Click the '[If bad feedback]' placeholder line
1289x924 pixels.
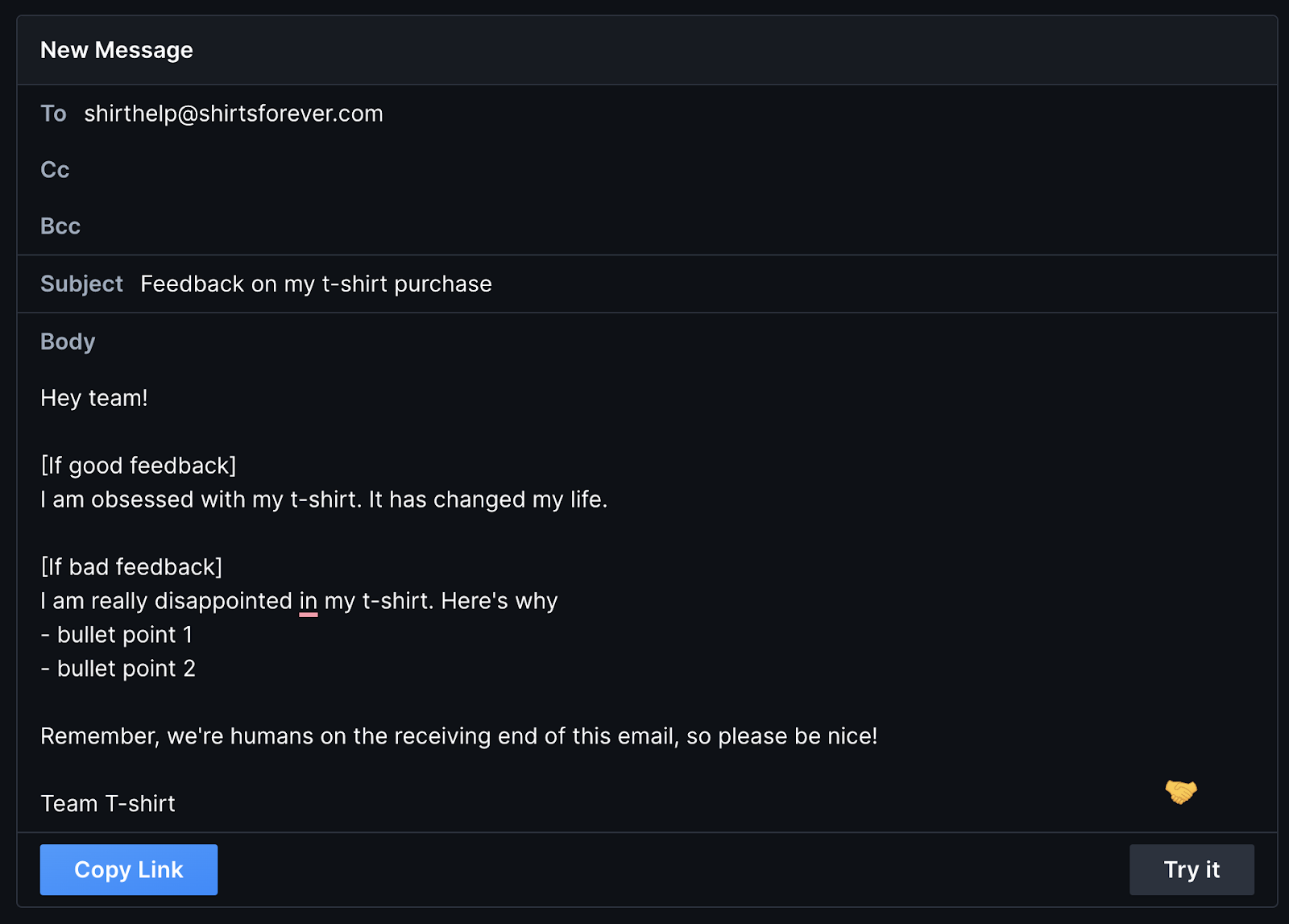[131, 567]
